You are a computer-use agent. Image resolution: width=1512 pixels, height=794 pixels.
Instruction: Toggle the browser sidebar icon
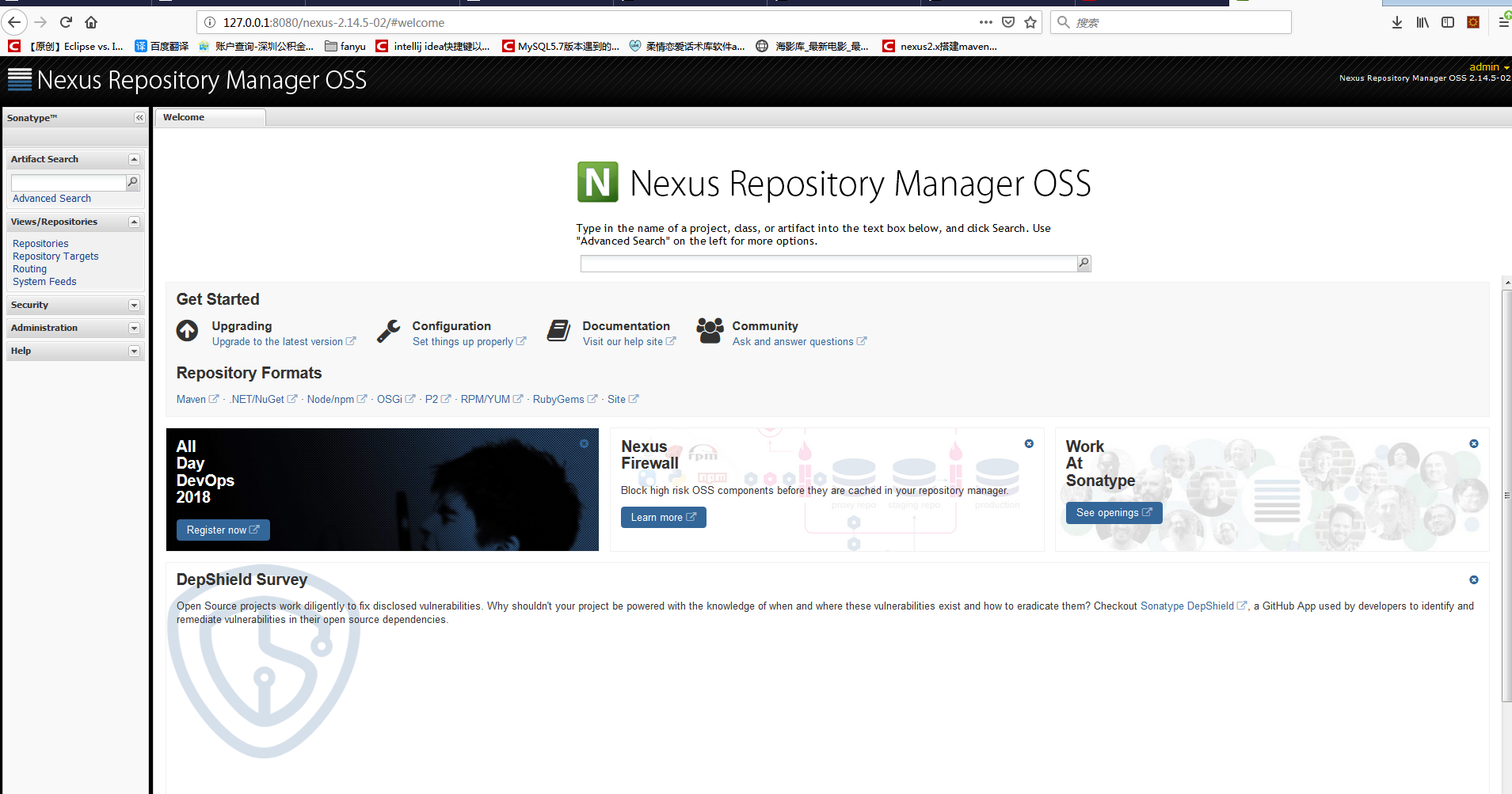point(1448,22)
